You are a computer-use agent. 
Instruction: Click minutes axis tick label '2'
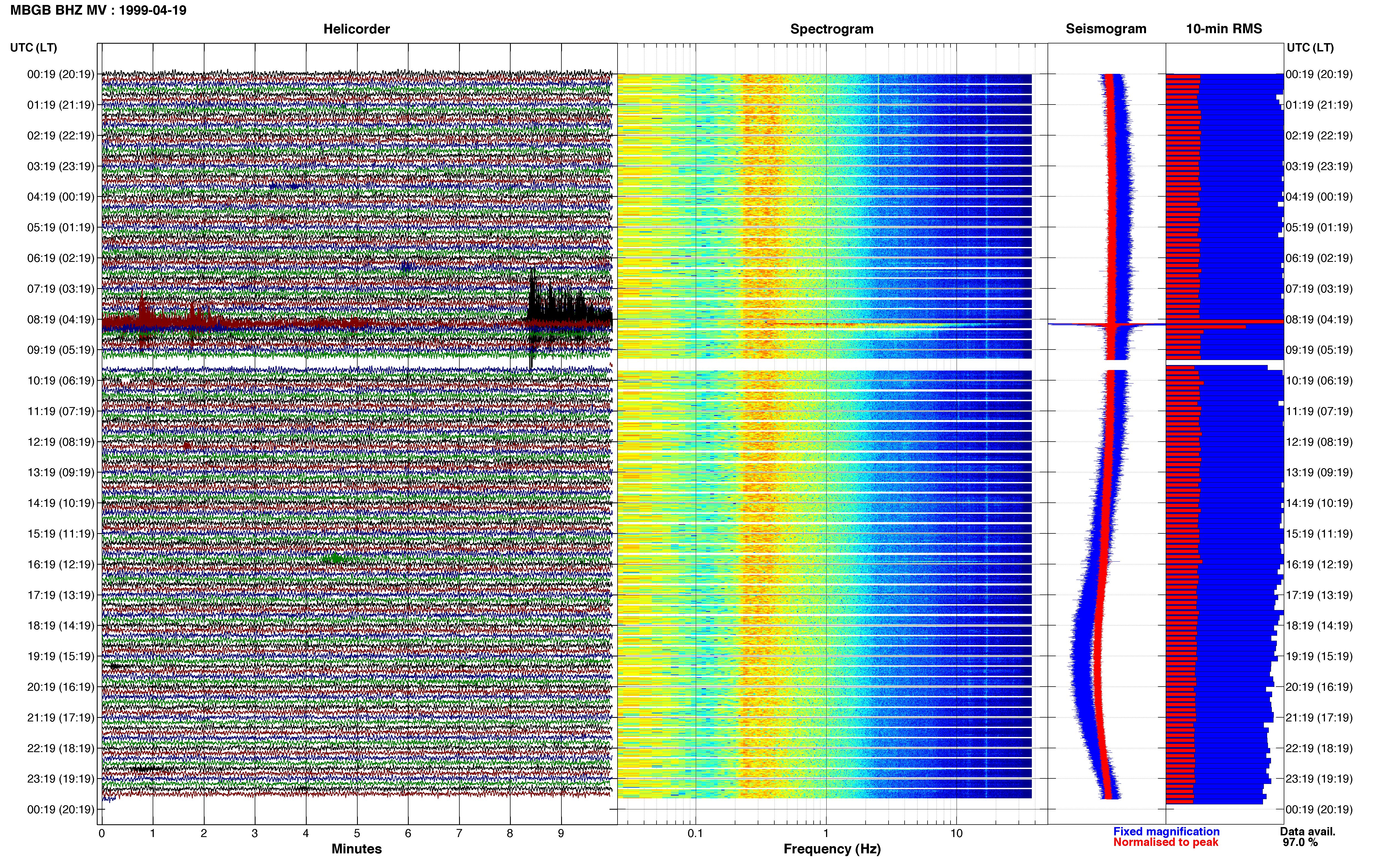point(204,833)
